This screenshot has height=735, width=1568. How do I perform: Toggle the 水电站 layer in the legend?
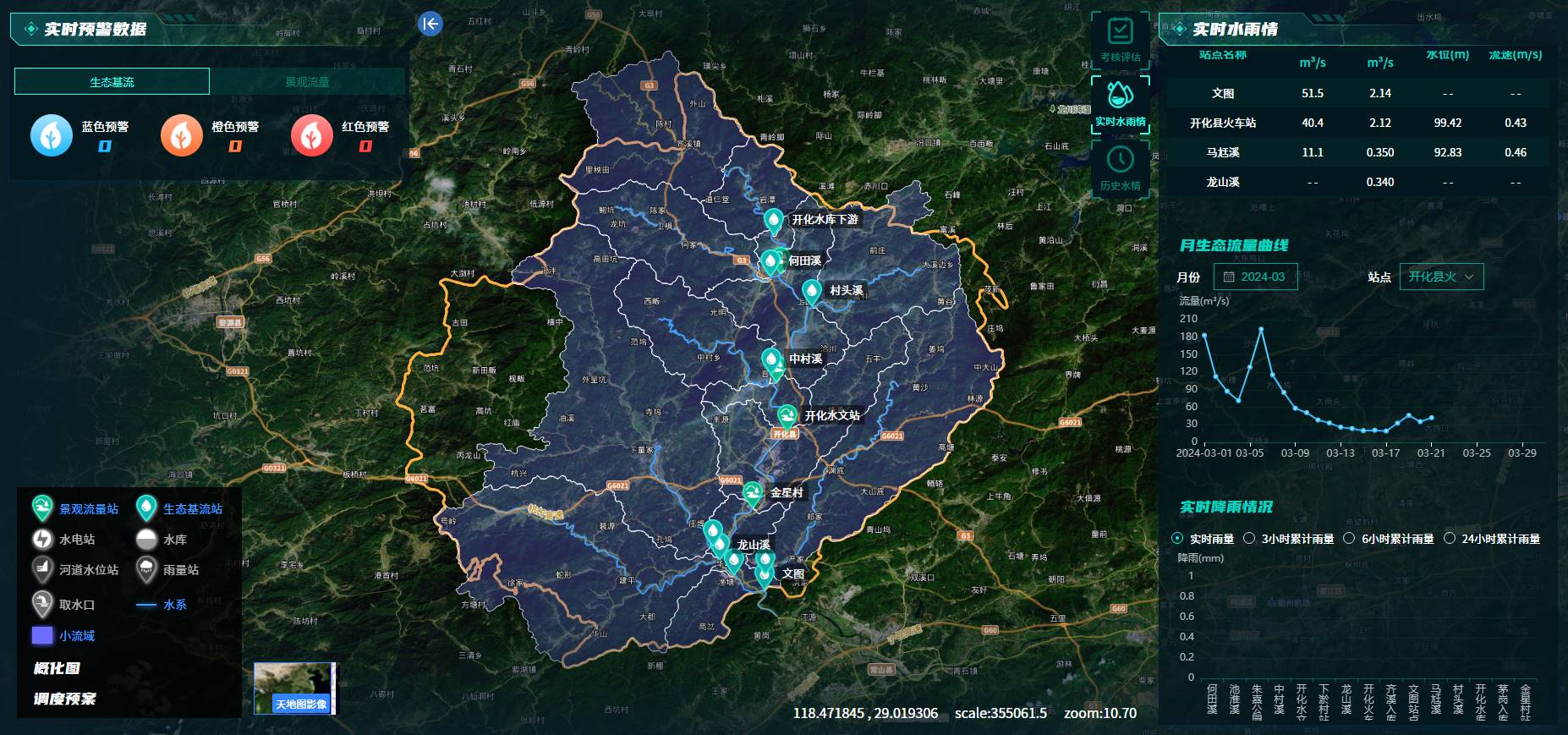click(63, 539)
